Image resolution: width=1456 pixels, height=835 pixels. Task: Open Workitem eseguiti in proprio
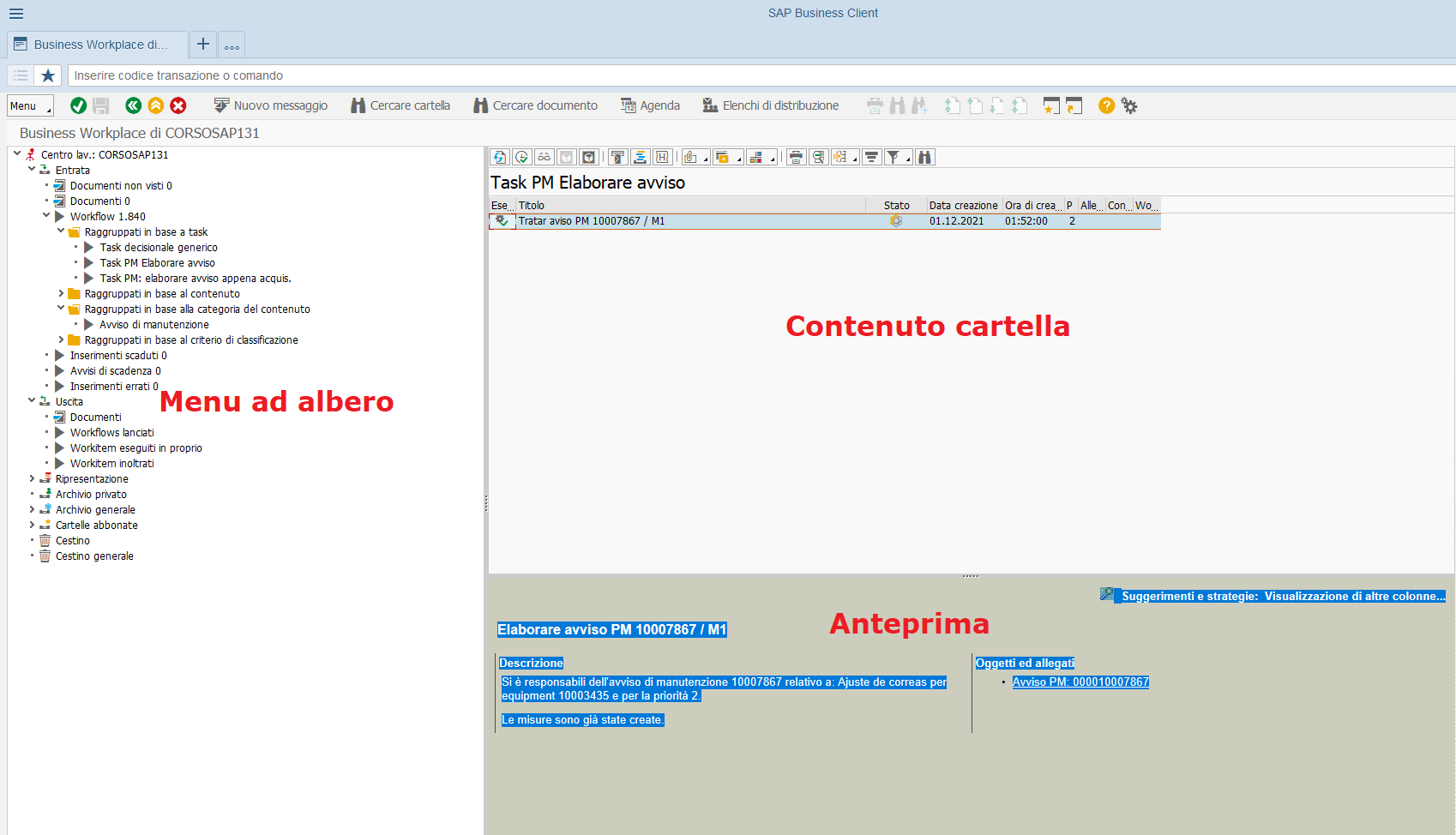point(136,448)
